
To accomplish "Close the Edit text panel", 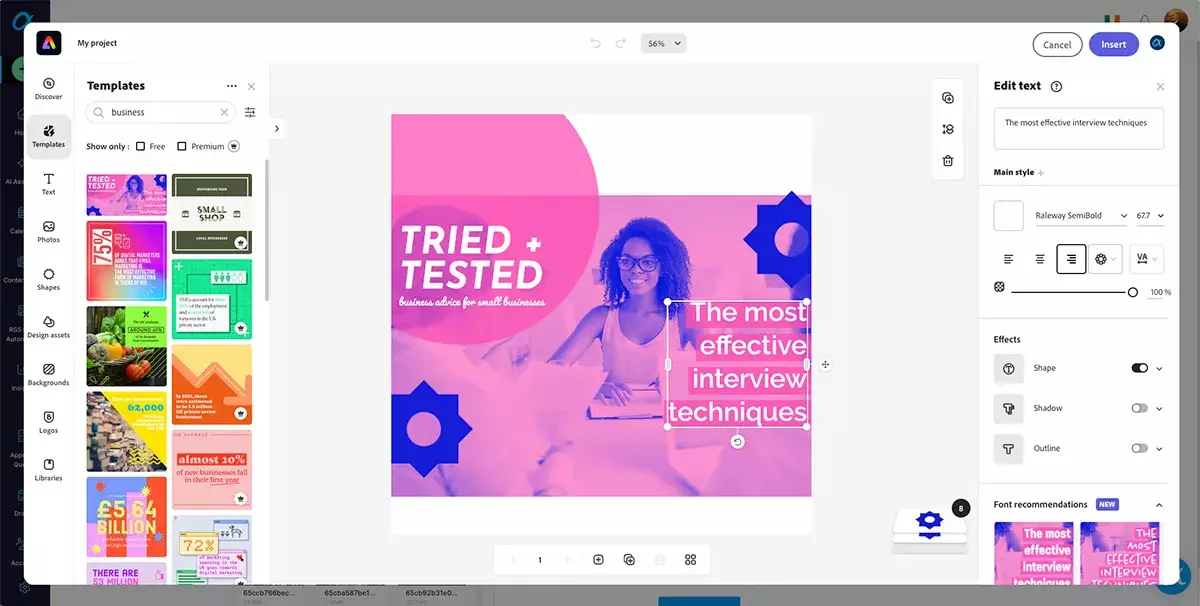I will tap(1160, 87).
